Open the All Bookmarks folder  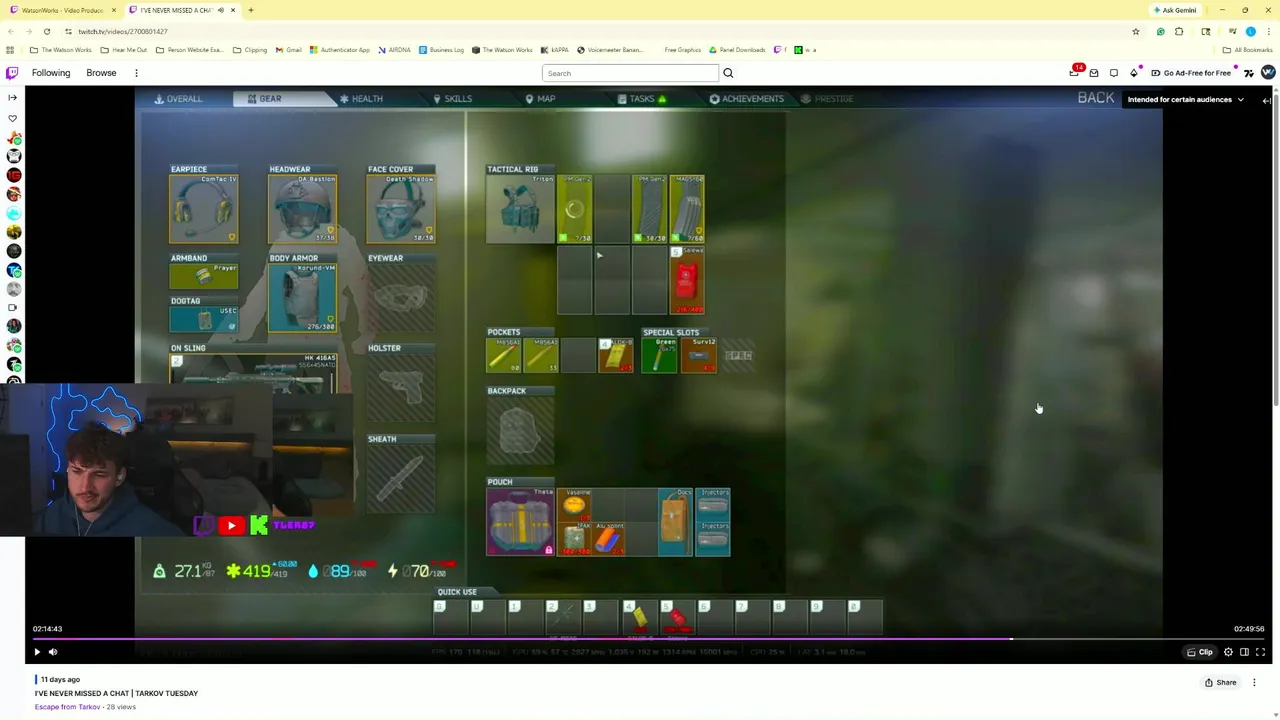[1247, 50]
